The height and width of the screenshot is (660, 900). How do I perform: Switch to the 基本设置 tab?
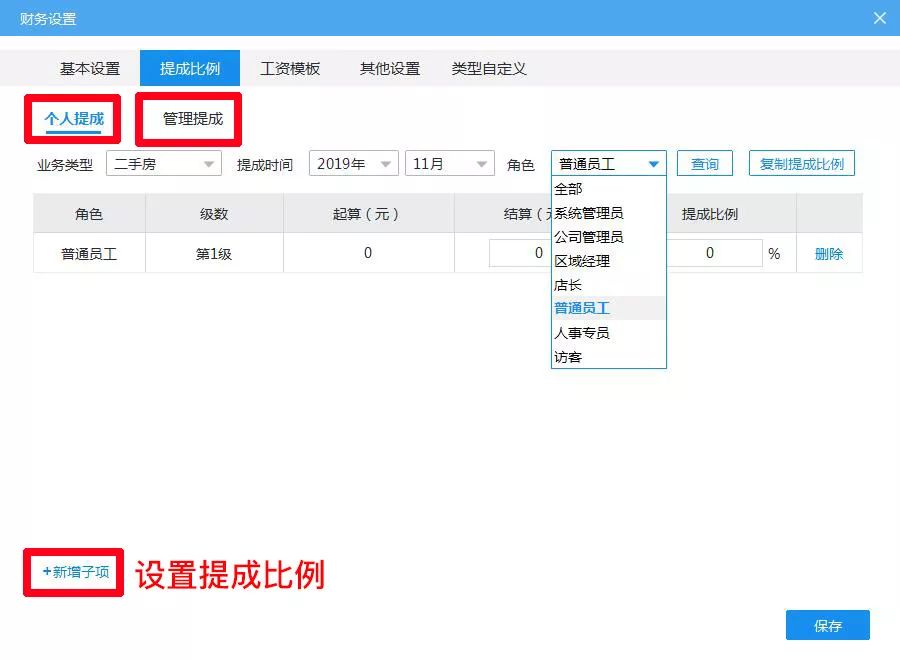click(91, 68)
